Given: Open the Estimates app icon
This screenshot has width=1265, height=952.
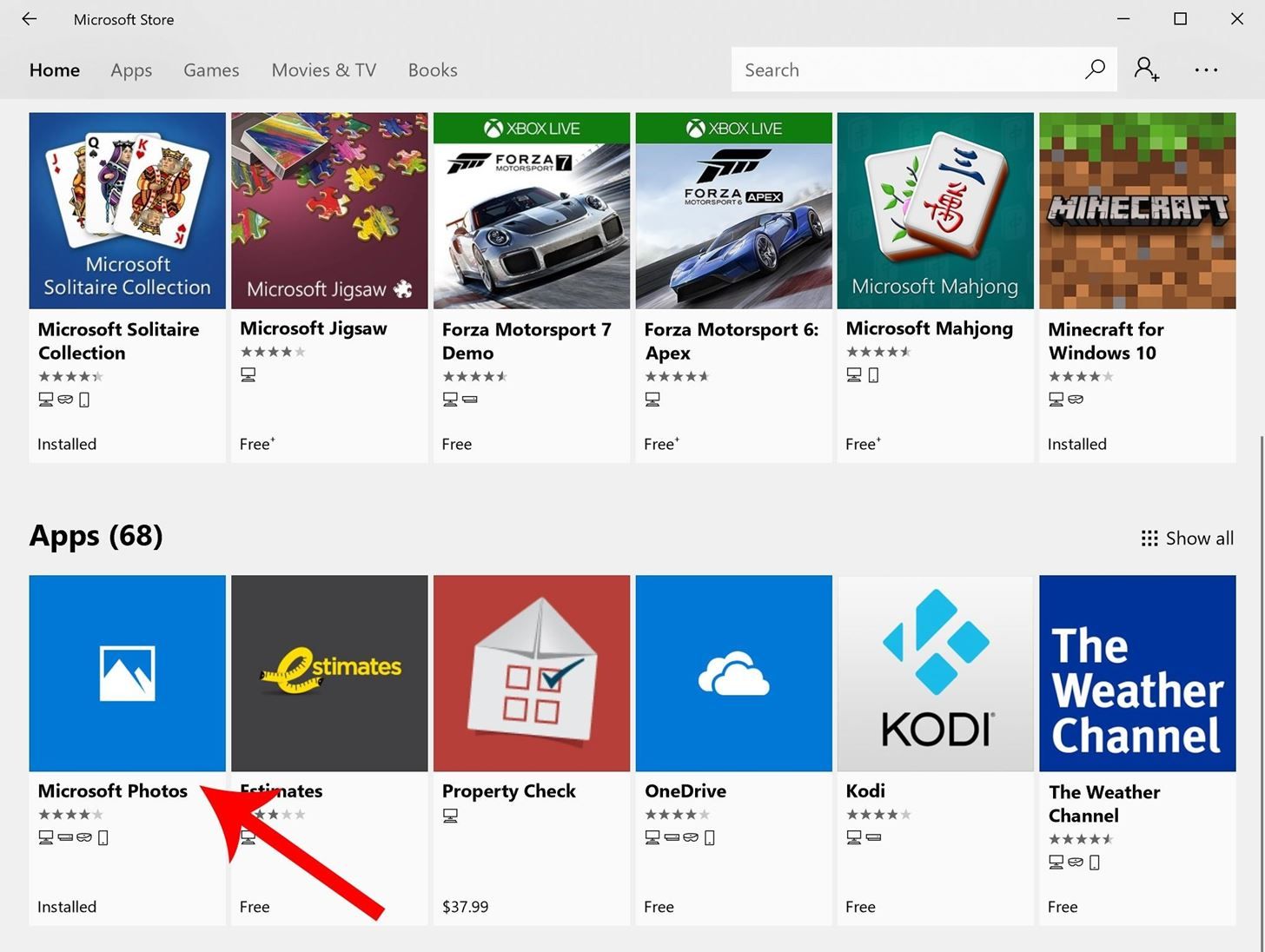Looking at the screenshot, I should tap(329, 673).
